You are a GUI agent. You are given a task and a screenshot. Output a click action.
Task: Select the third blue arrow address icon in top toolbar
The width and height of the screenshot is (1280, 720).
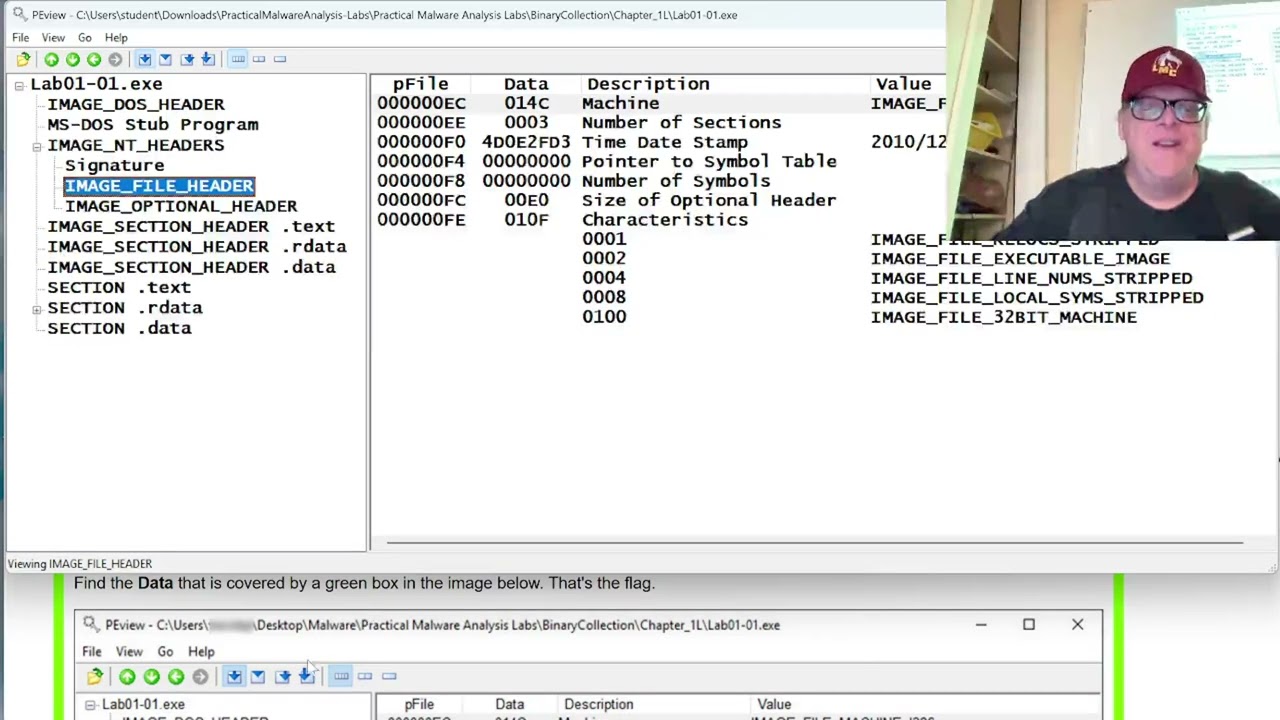pyautogui.click(x=187, y=59)
